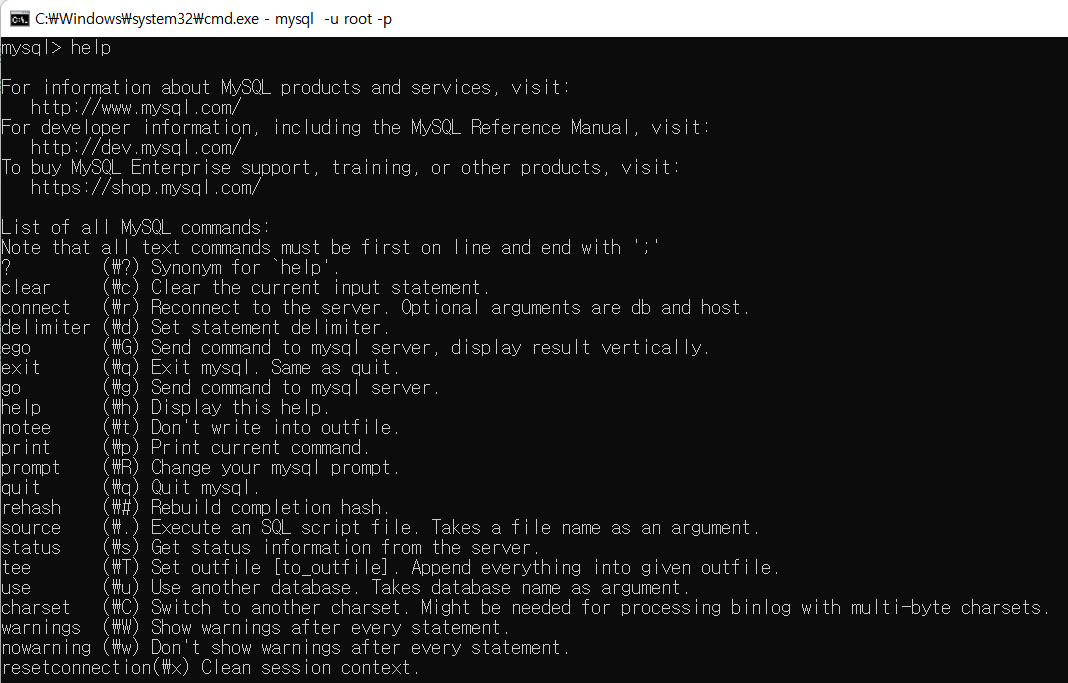This screenshot has width=1068, height=683.
Task: Click the 'List of all MySQL commands:' heading
Action: [x=136, y=227]
